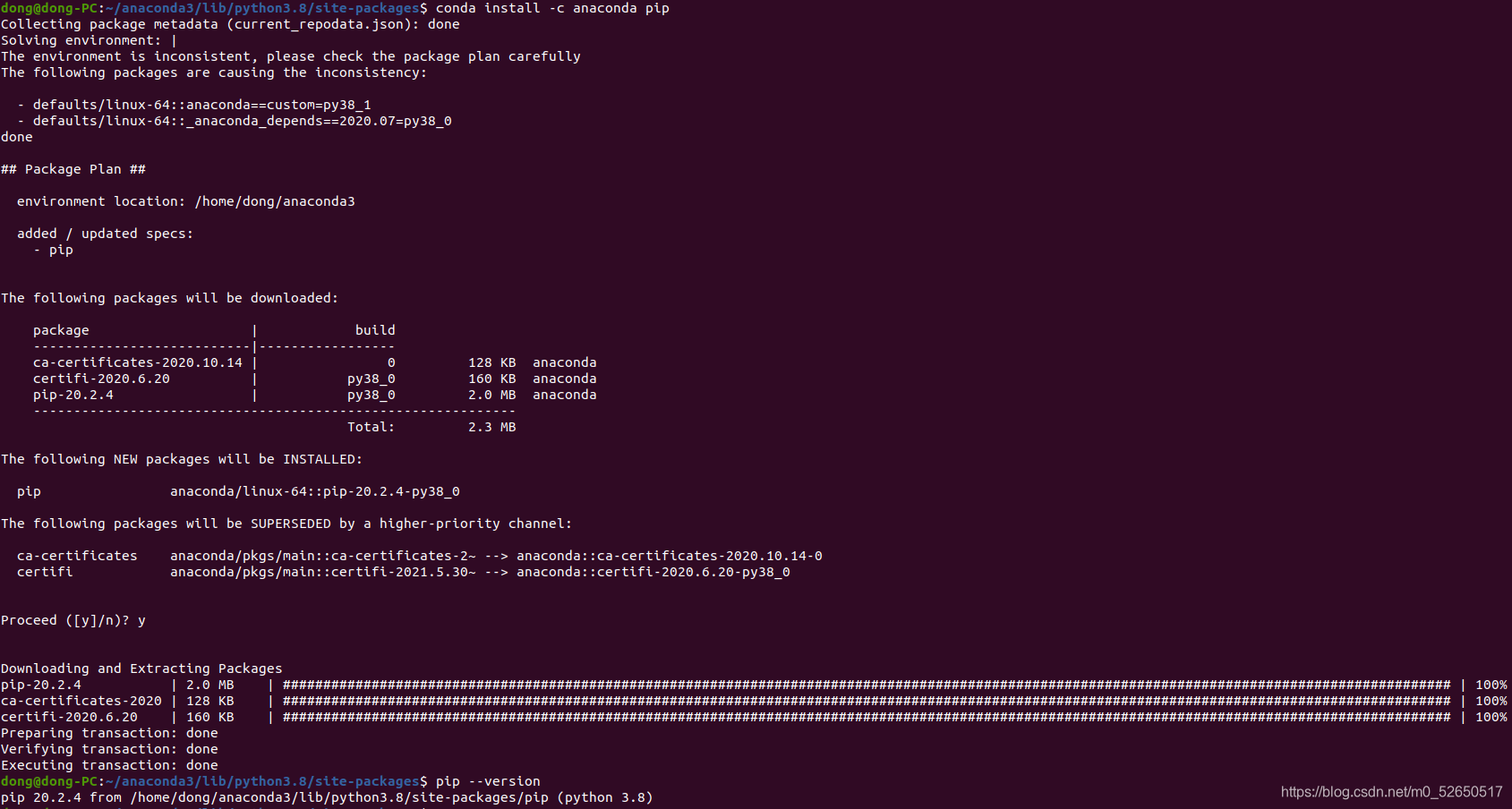
Task: Select 'Preparing transaction: done' line
Action: (109, 733)
